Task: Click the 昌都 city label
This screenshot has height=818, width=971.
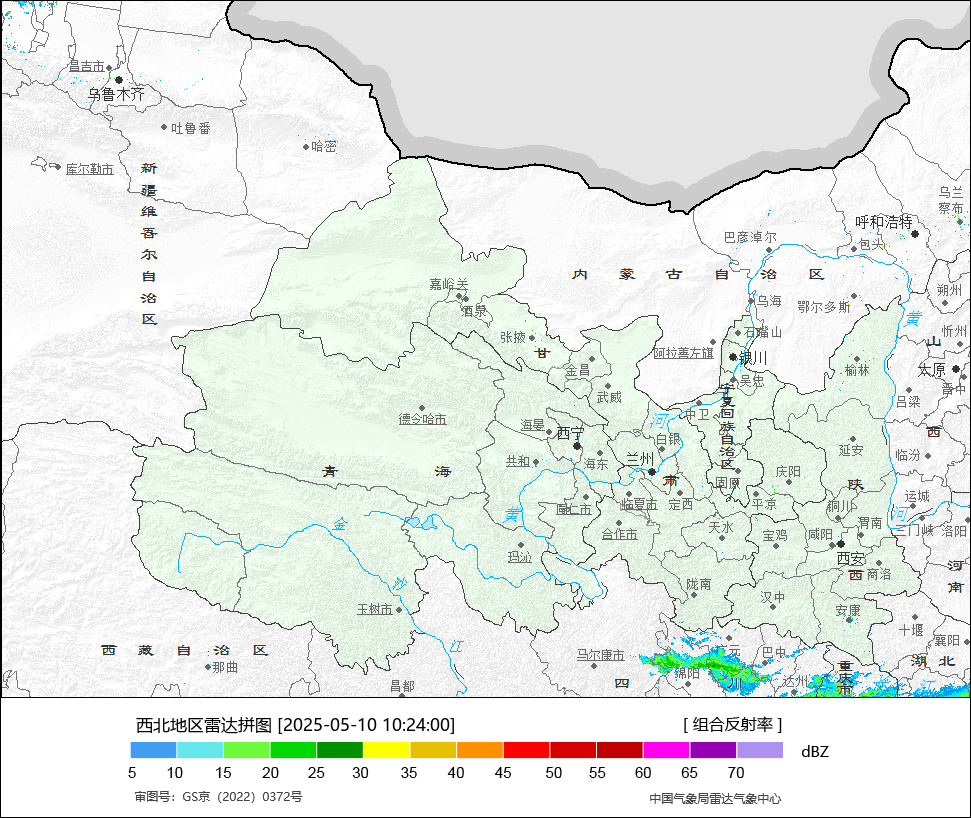Action: click(402, 685)
